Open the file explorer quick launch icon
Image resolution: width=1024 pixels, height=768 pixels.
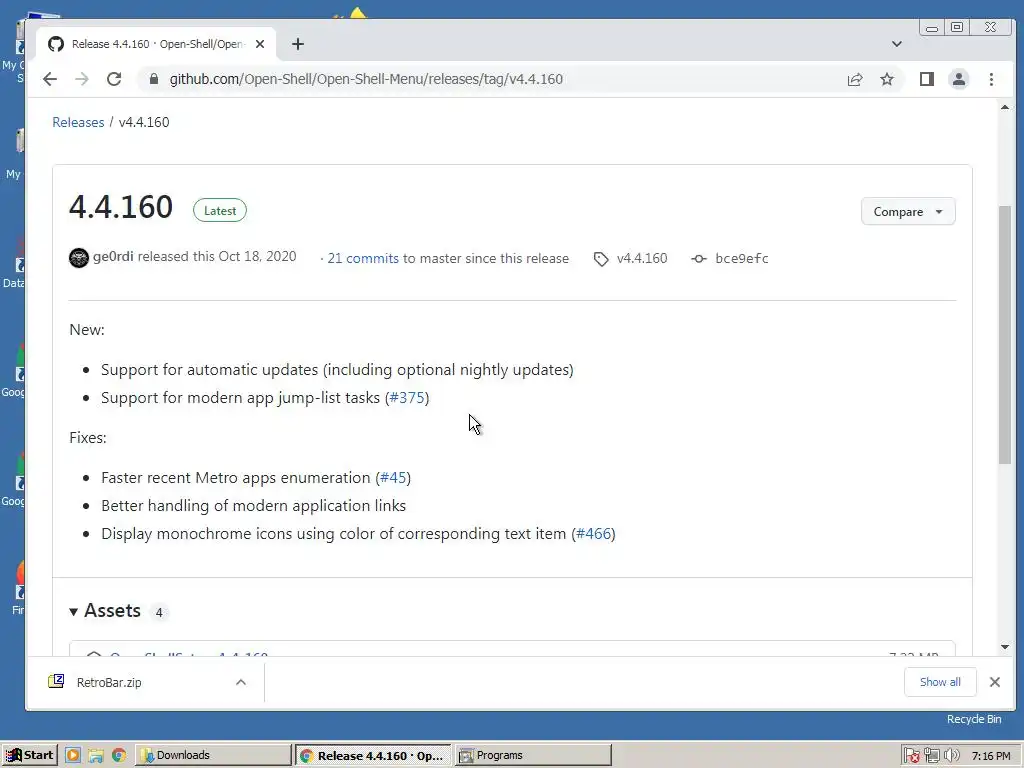pyautogui.click(x=96, y=756)
